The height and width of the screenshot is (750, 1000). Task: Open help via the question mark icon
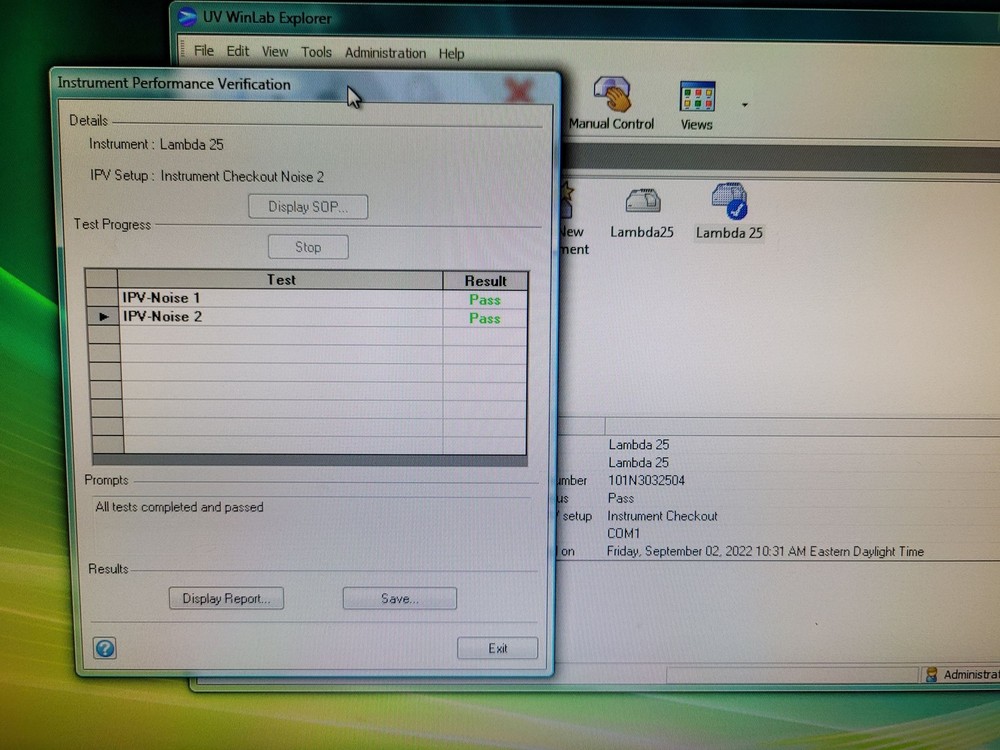coord(105,648)
